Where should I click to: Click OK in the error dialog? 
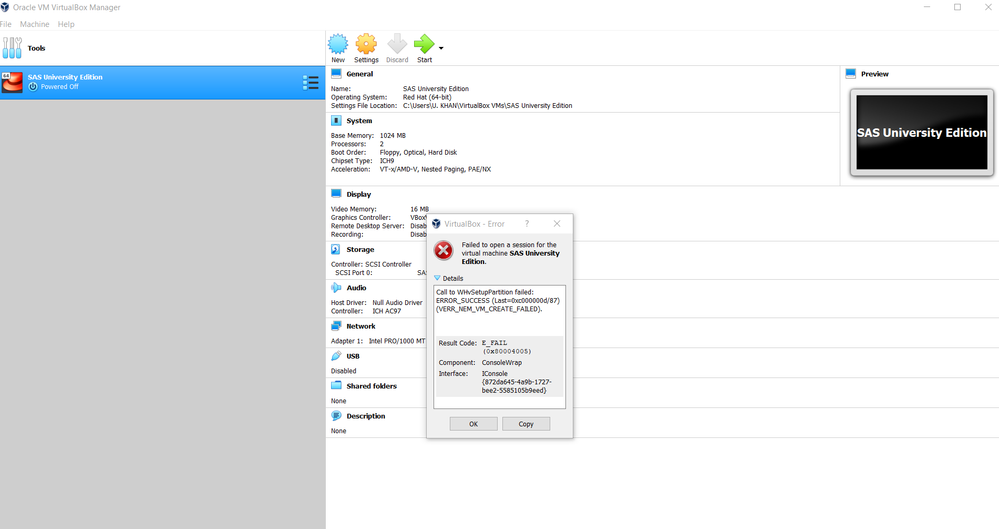click(x=473, y=424)
